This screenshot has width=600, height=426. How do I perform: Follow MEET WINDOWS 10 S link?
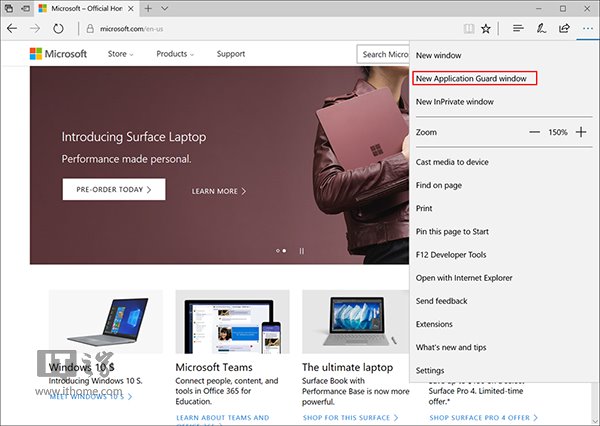pyautogui.click(x=91, y=397)
